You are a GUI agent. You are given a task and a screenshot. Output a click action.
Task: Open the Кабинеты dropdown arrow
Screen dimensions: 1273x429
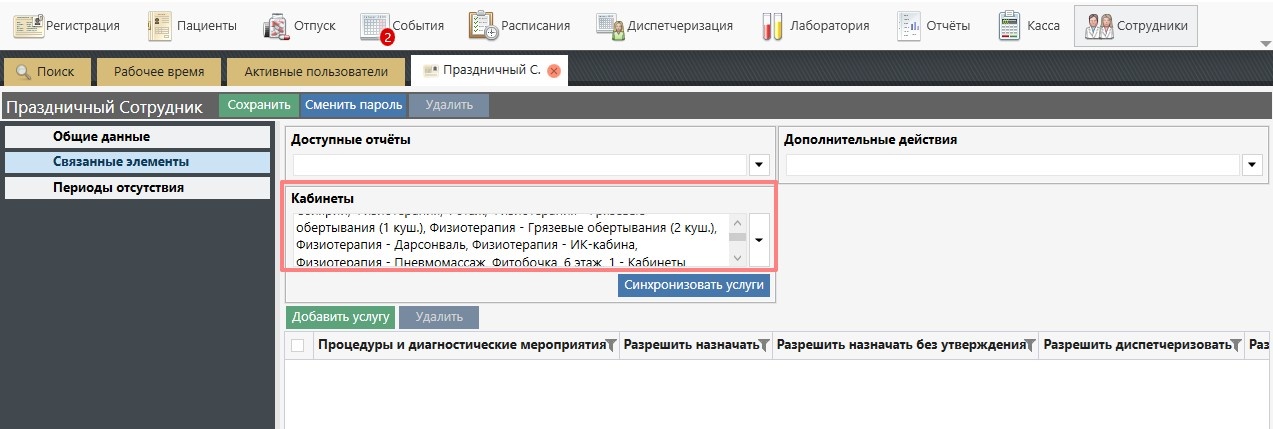tap(758, 240)
